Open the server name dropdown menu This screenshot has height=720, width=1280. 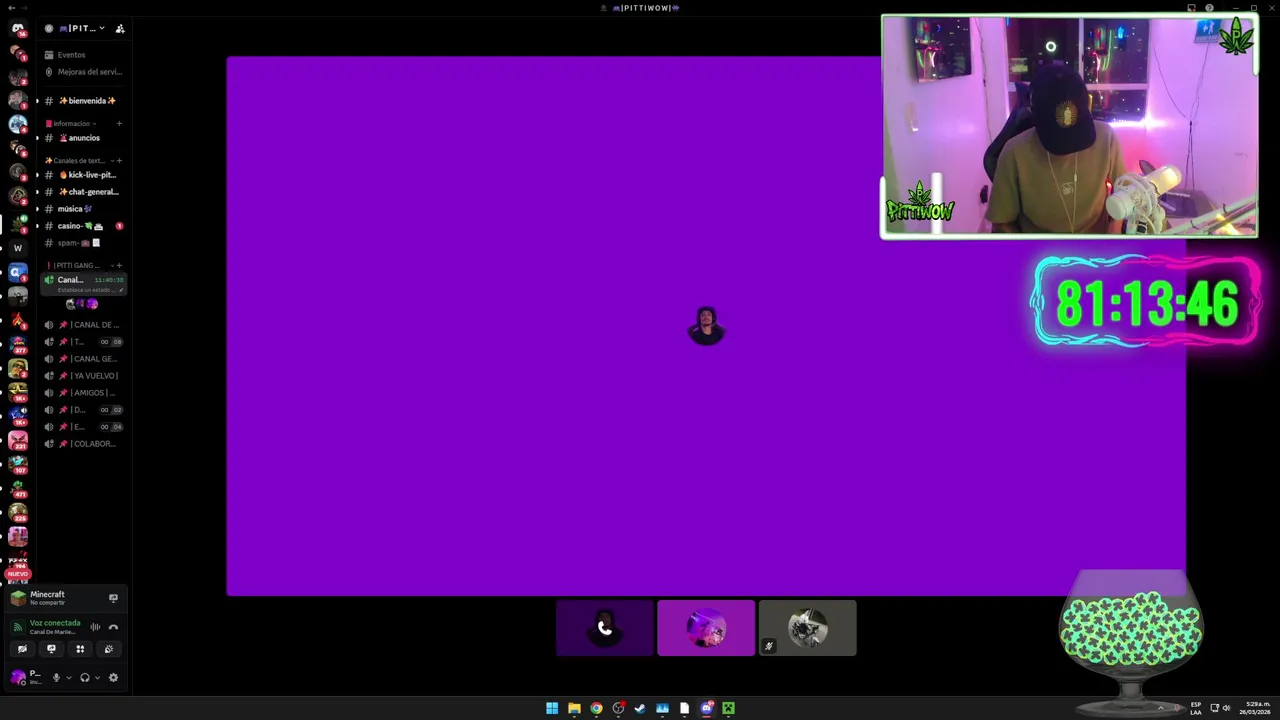pyautogui.click(x=83, y=29)
